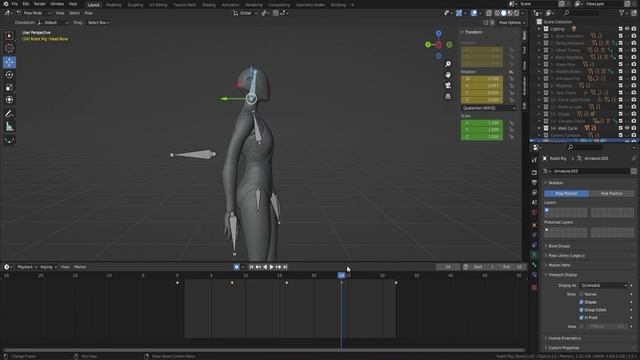Viewport: 640px width, 360px height.
Task: Open the Bone properties tab
Action: click(x=534, y=265)
